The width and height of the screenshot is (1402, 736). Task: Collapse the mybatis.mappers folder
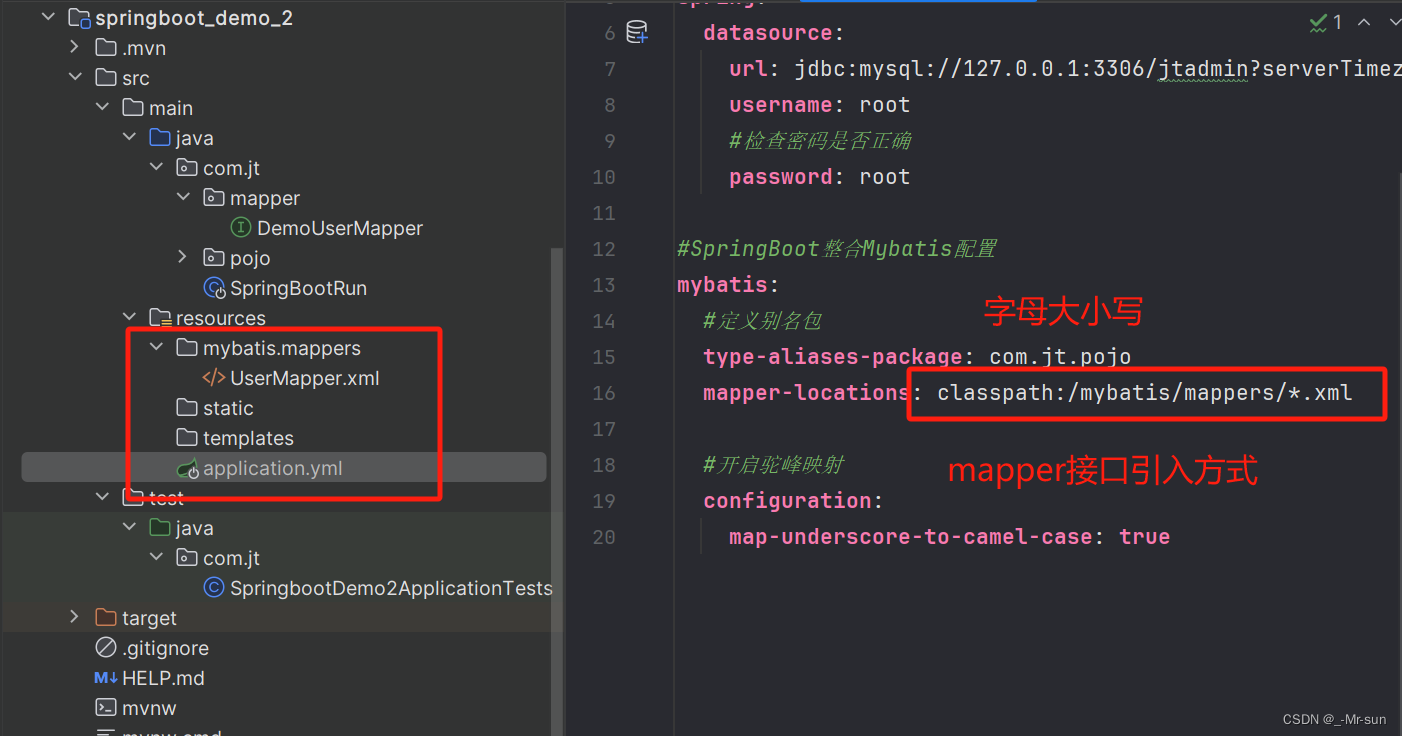pos(157,348)
